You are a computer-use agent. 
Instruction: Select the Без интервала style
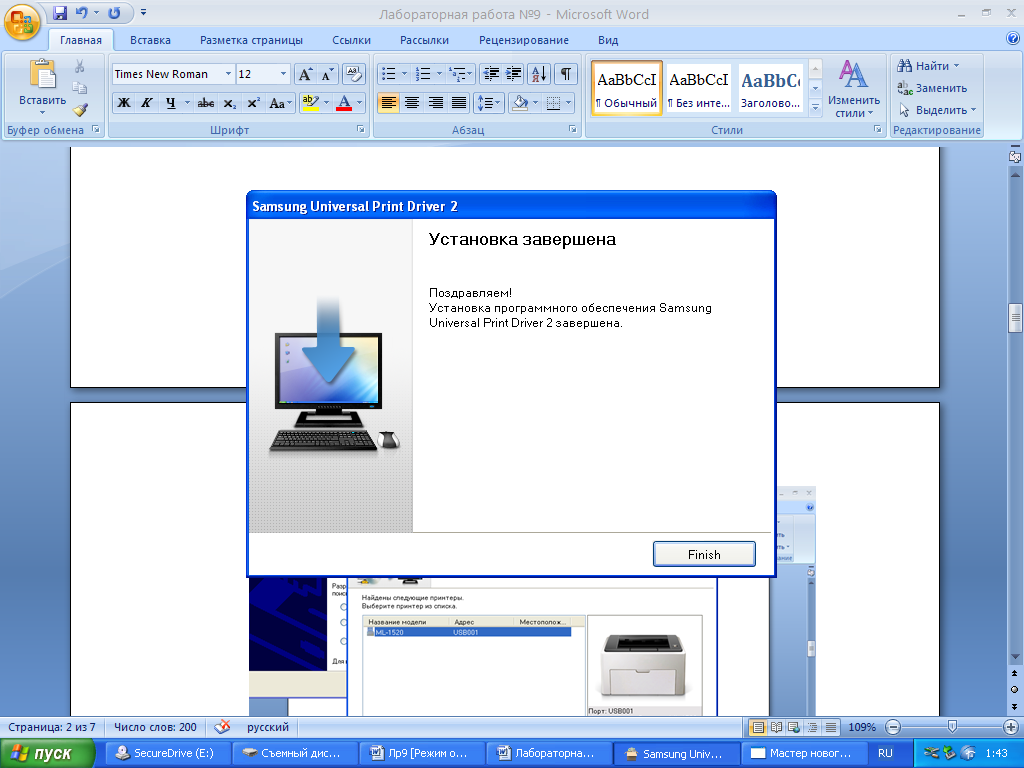tap(699, 88)
